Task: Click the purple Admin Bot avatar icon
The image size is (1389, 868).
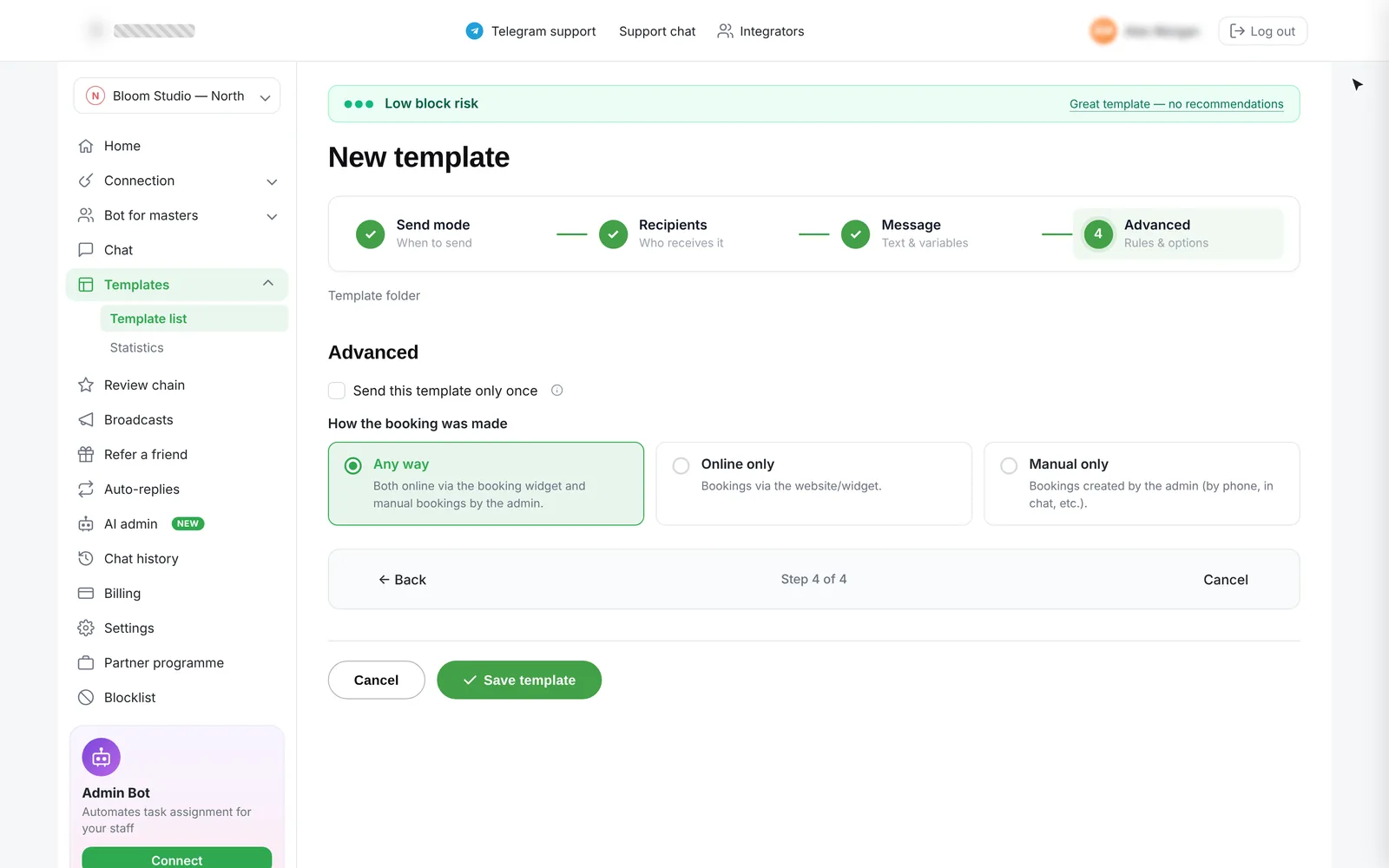Action: pos(102,758)
